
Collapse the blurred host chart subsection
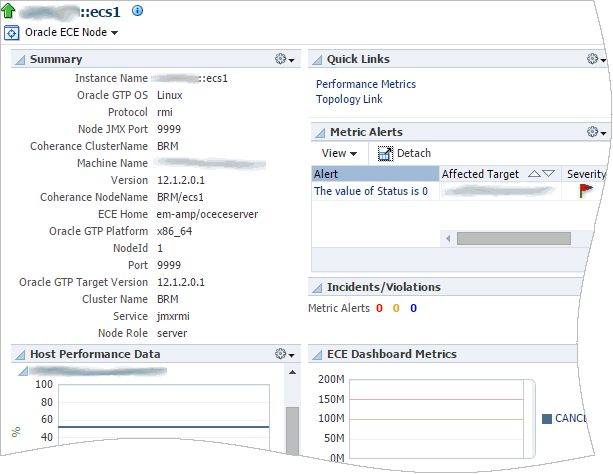tap(23, 371)
